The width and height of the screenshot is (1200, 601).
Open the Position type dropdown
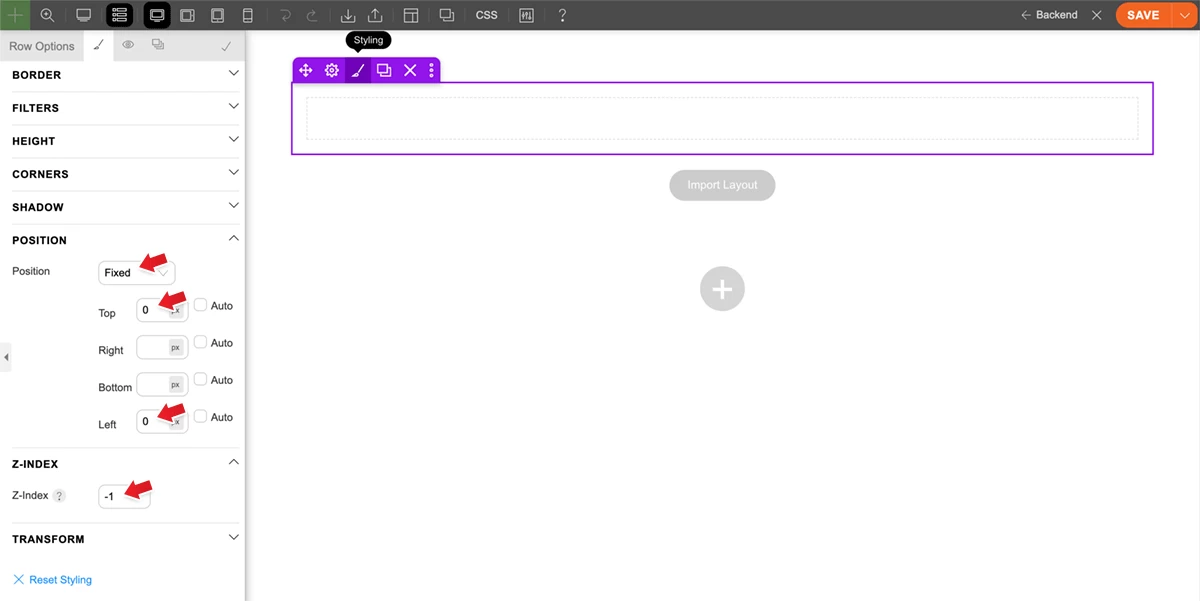tap(136, 272)
